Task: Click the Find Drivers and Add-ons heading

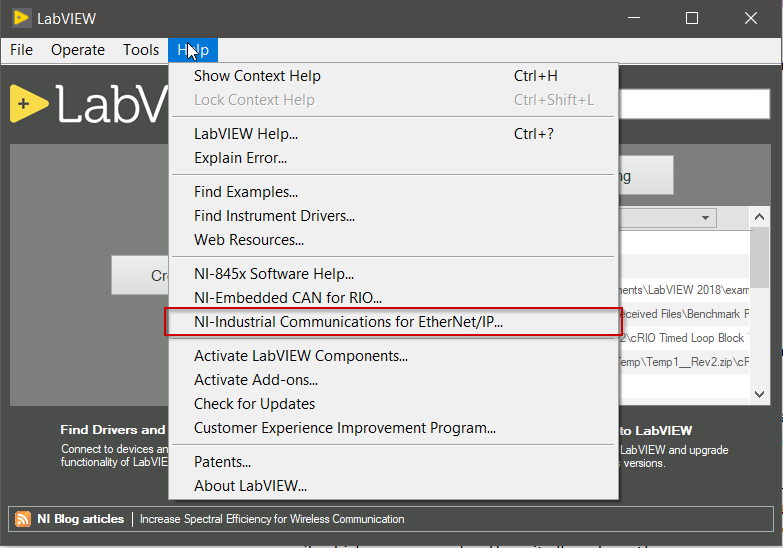Action: (x=113, y=430)
